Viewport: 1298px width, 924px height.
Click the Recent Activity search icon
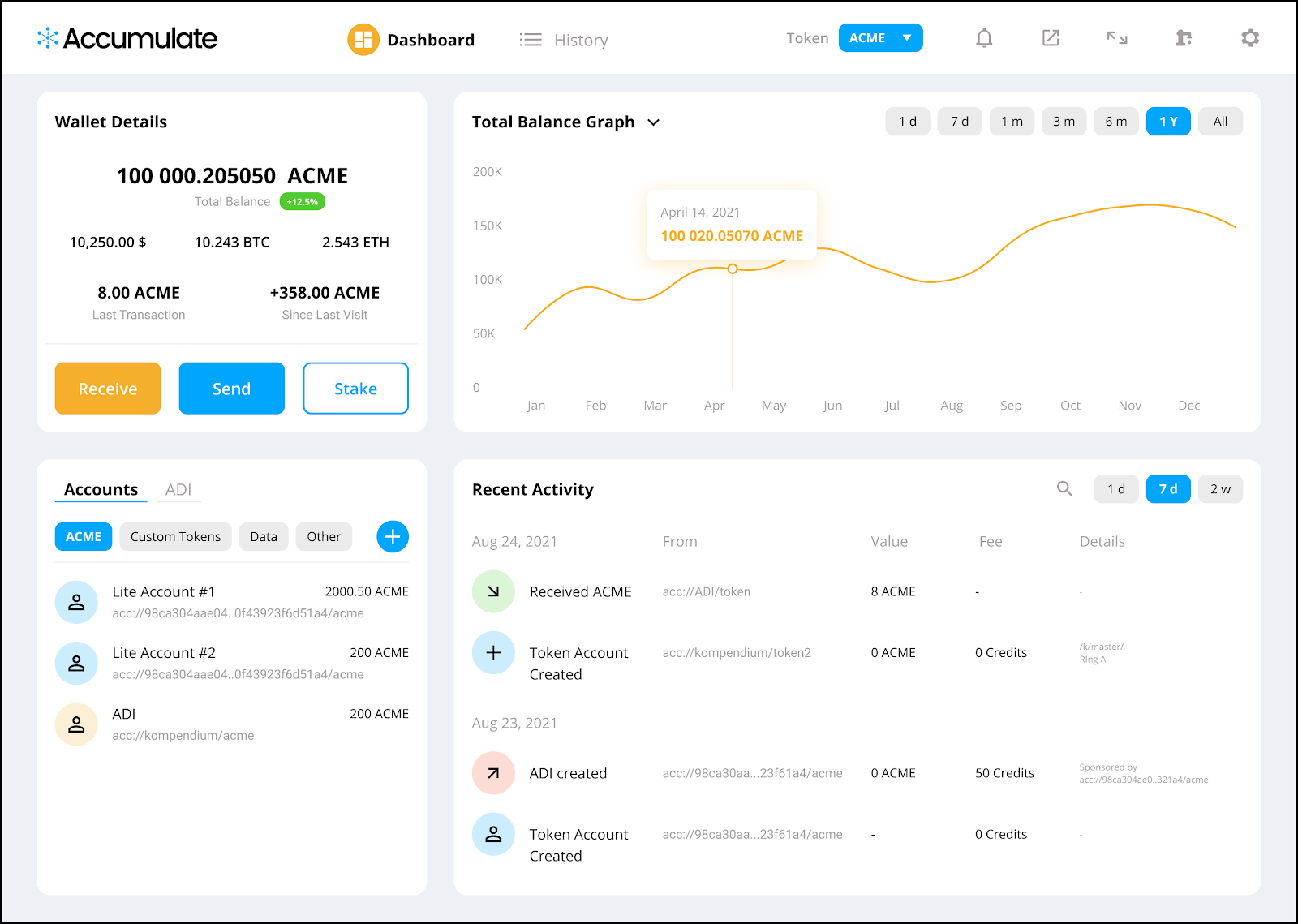coord(1064,488)
